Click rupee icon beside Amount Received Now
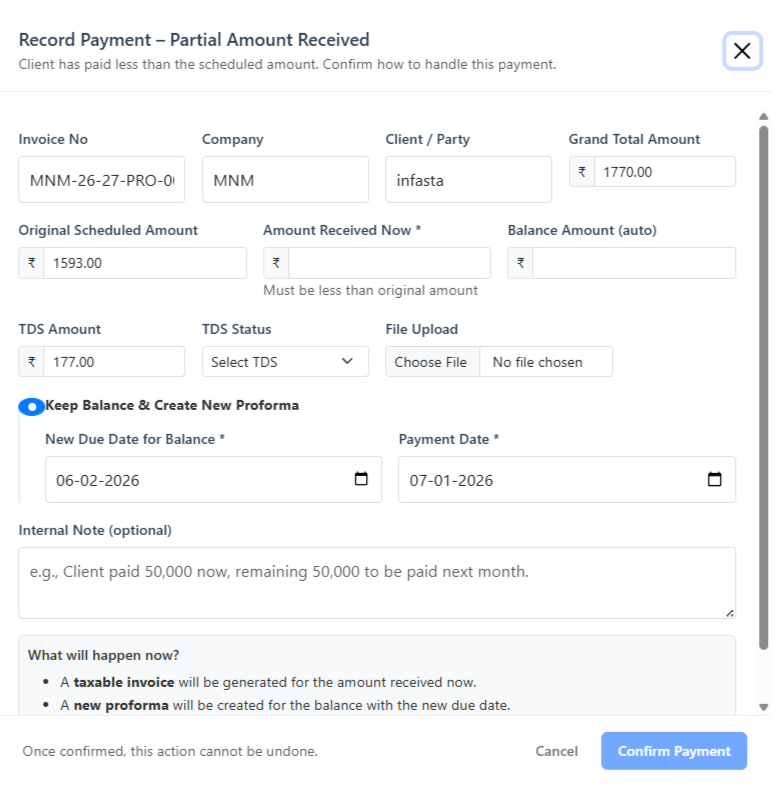 tap(276, 263)
